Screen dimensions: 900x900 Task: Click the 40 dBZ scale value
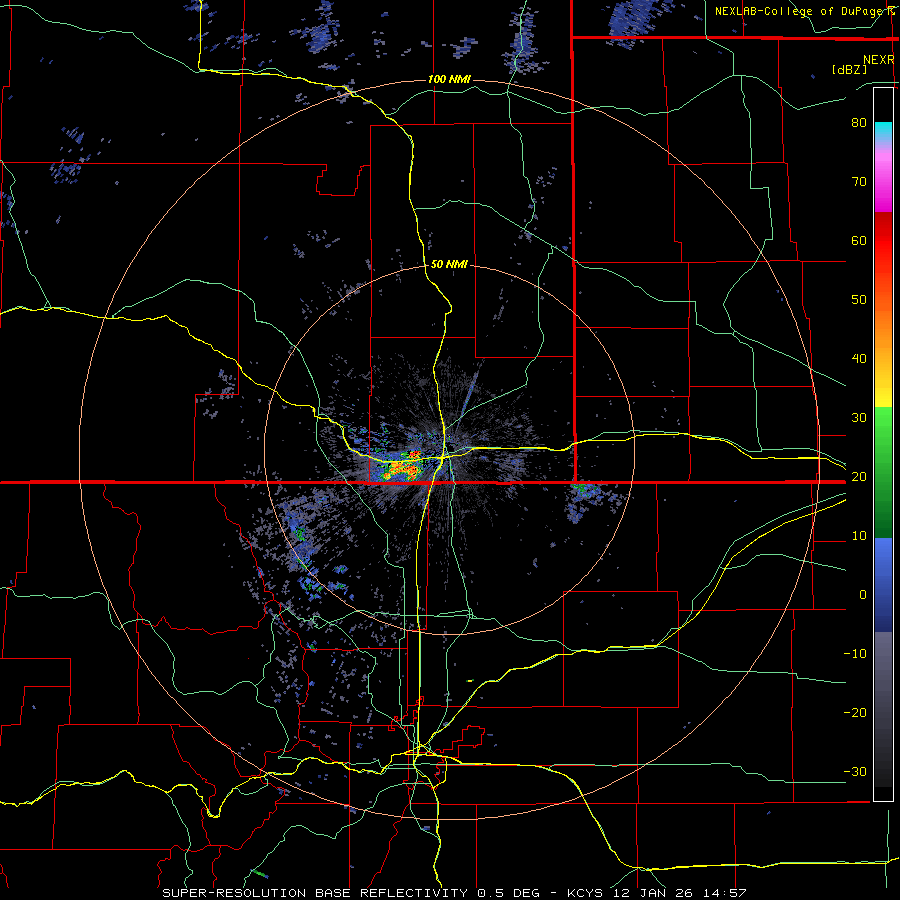click(859, 359)
